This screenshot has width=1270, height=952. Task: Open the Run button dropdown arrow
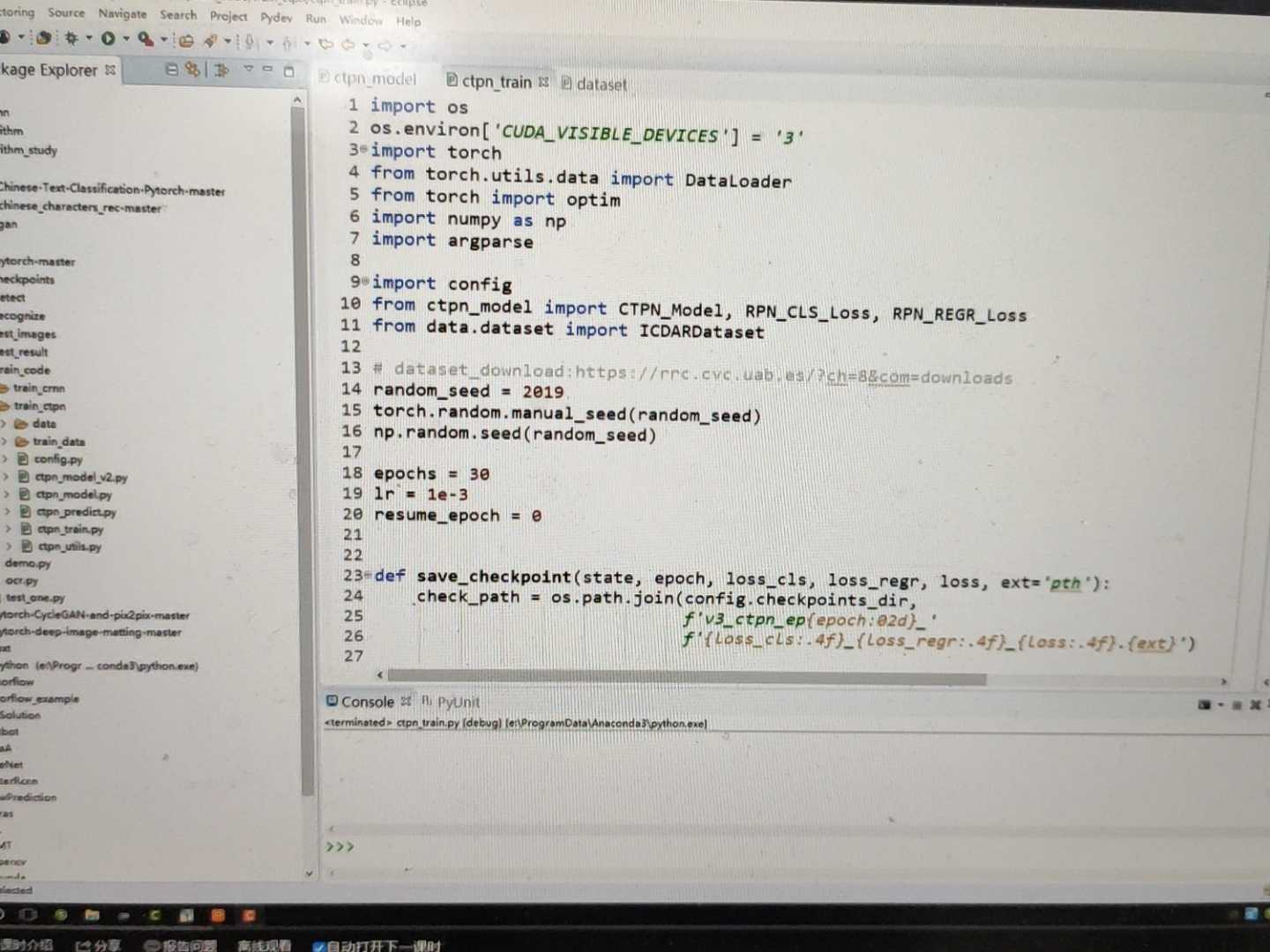(x=125, y=38)
